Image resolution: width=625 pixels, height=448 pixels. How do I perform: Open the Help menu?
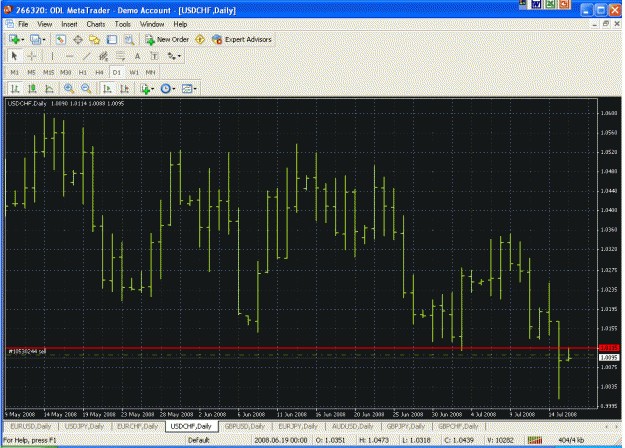click(180, 24)
